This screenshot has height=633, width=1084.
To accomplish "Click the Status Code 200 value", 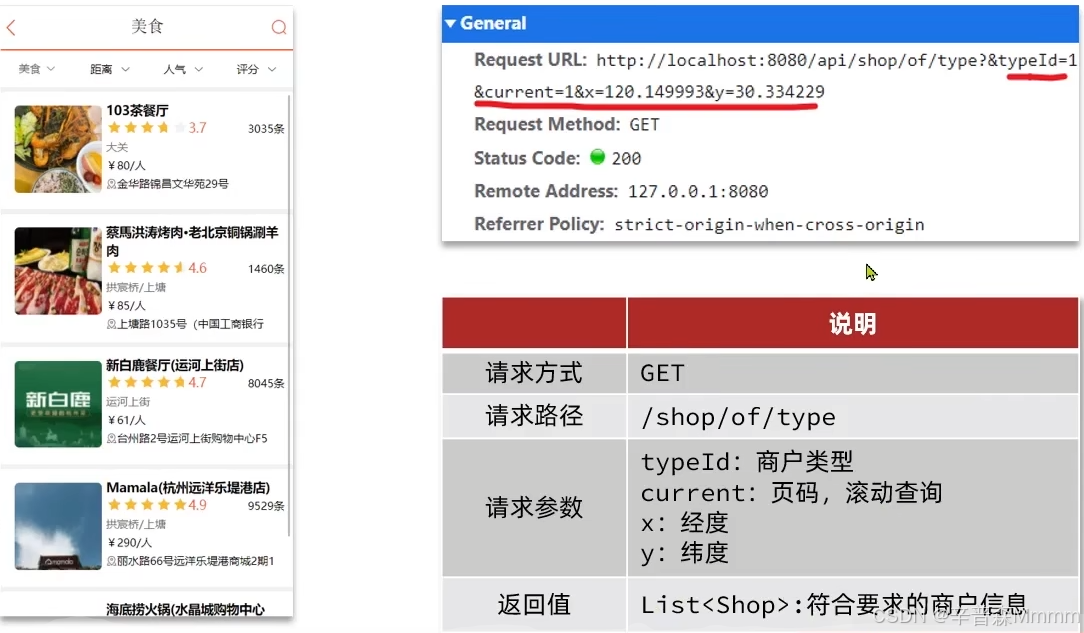I will (626, 159).
